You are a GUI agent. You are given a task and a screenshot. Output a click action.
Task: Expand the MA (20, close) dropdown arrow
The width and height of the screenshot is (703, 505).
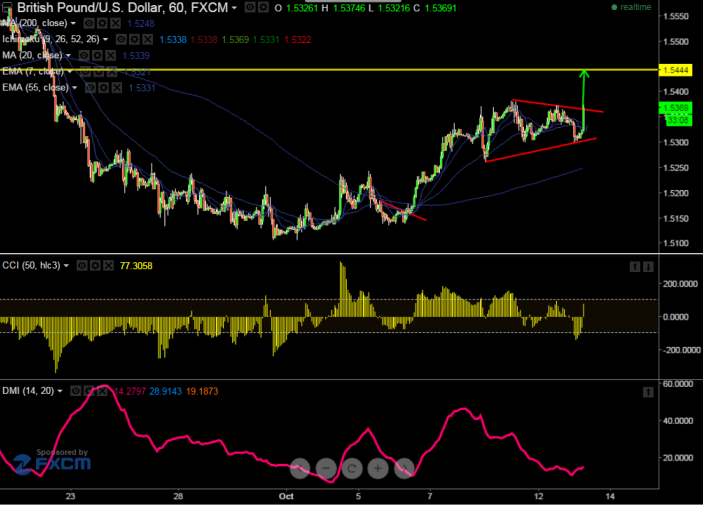pos(69,56)
